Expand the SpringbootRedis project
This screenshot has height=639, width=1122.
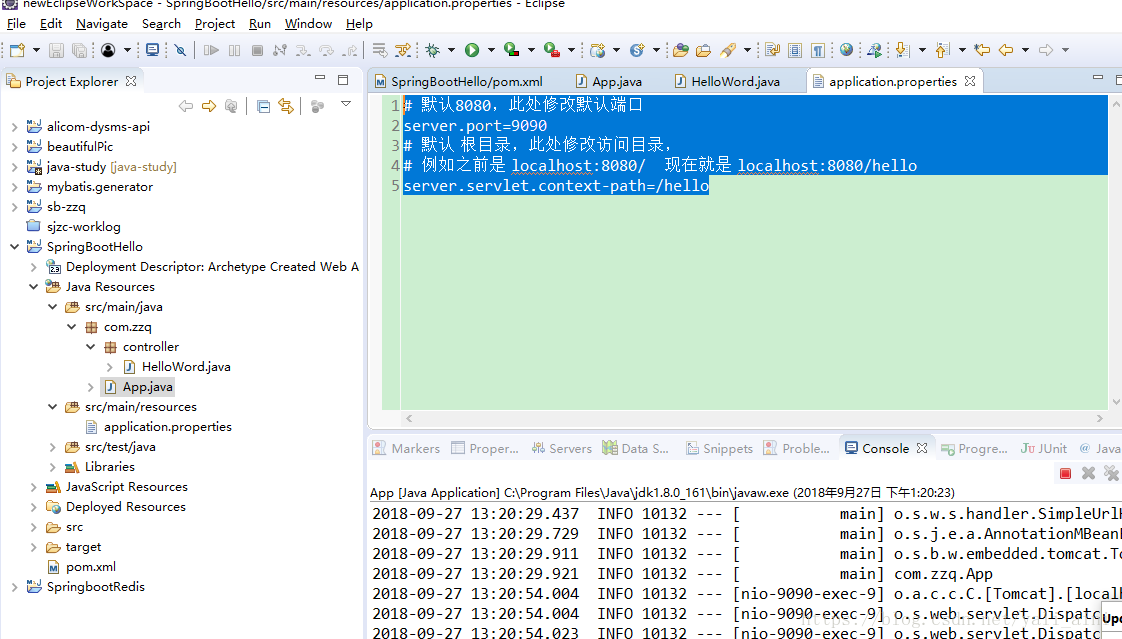coord(14,587)
